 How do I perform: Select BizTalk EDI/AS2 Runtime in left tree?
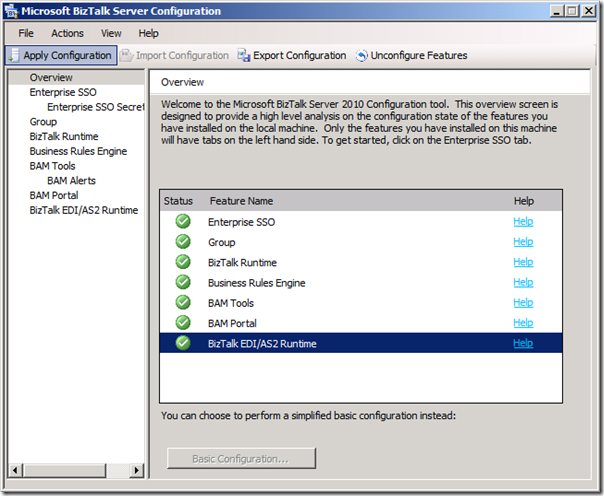(x=83, y=210)
